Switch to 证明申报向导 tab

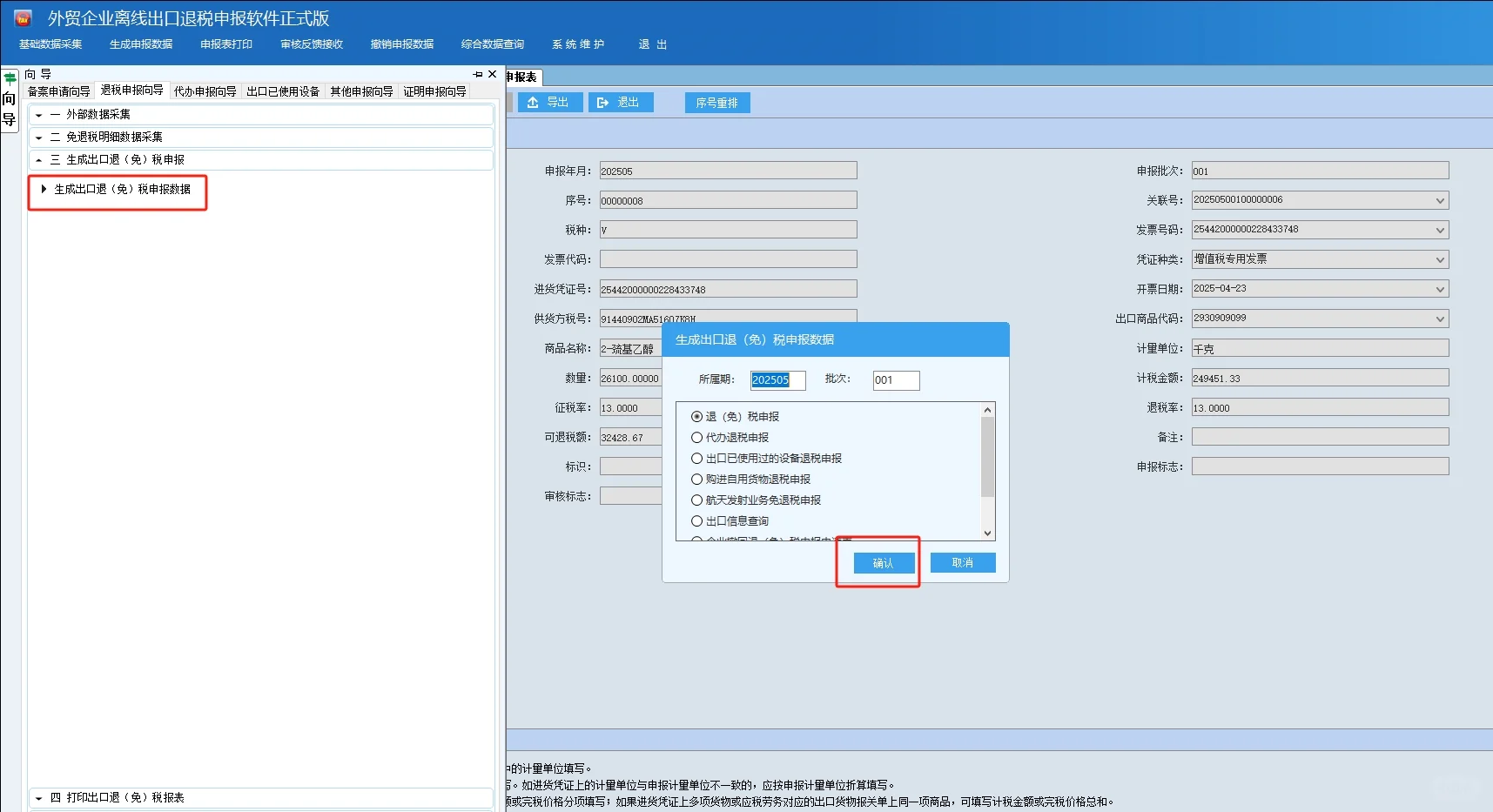coord(434,91)
